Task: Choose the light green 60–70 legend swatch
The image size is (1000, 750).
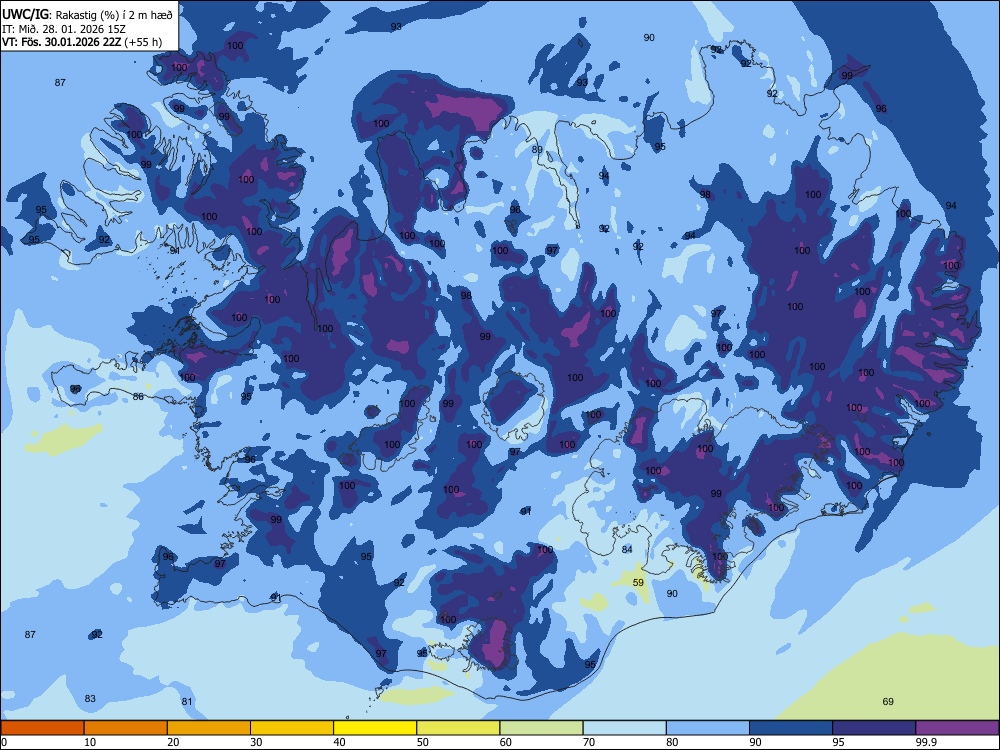Action: point(541,728)
